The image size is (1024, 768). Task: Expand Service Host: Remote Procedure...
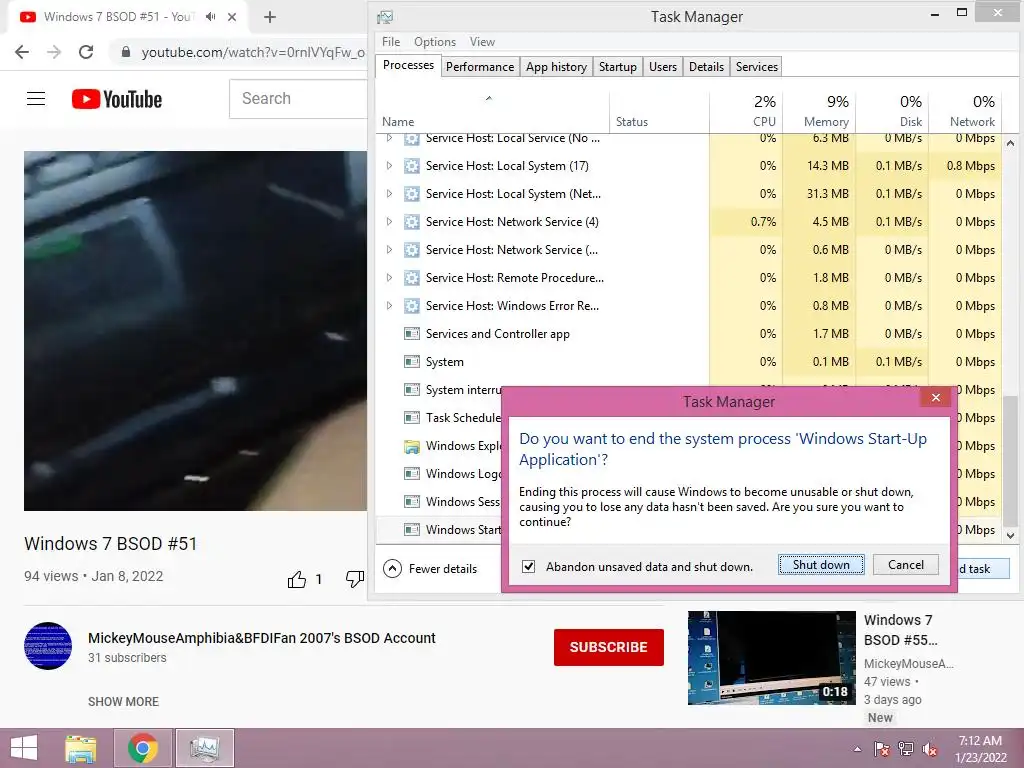pyautogui.click(x=389, y=278)
